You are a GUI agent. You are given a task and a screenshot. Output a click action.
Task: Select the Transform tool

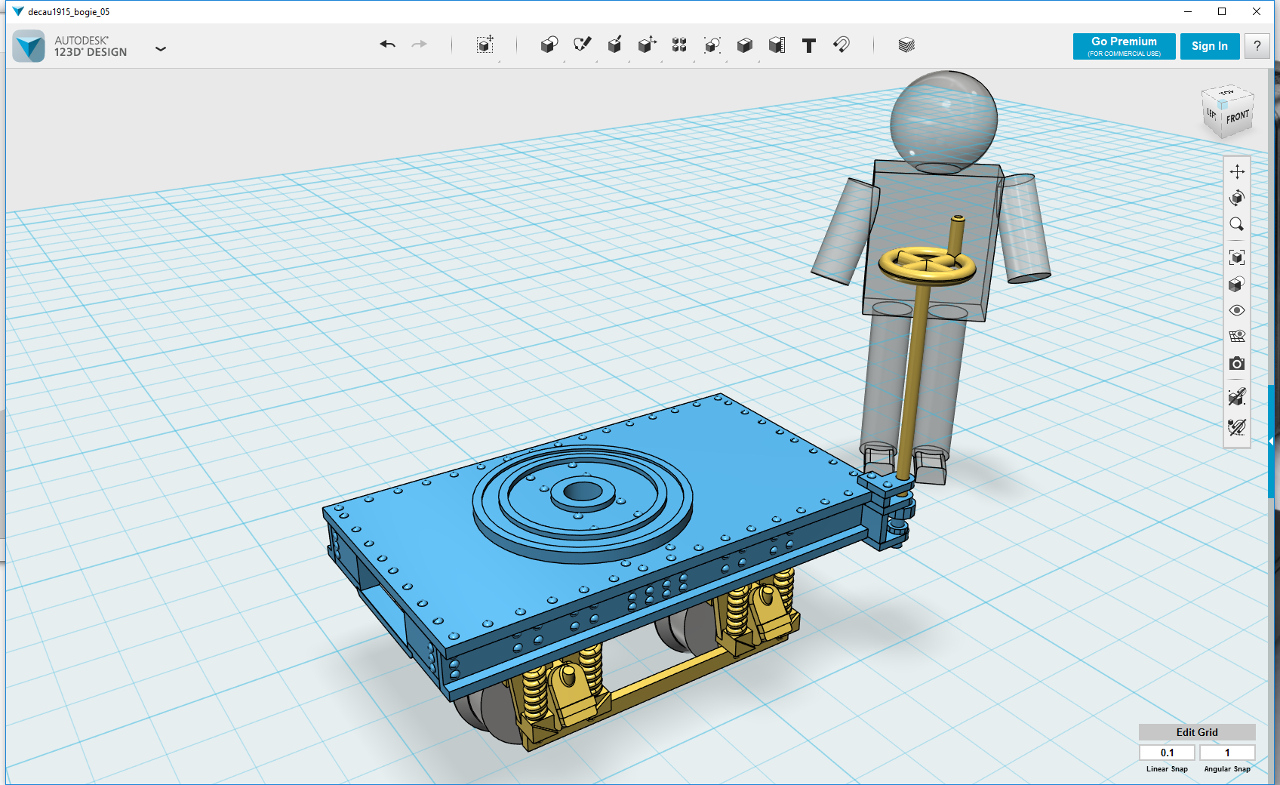click(485, 45)
